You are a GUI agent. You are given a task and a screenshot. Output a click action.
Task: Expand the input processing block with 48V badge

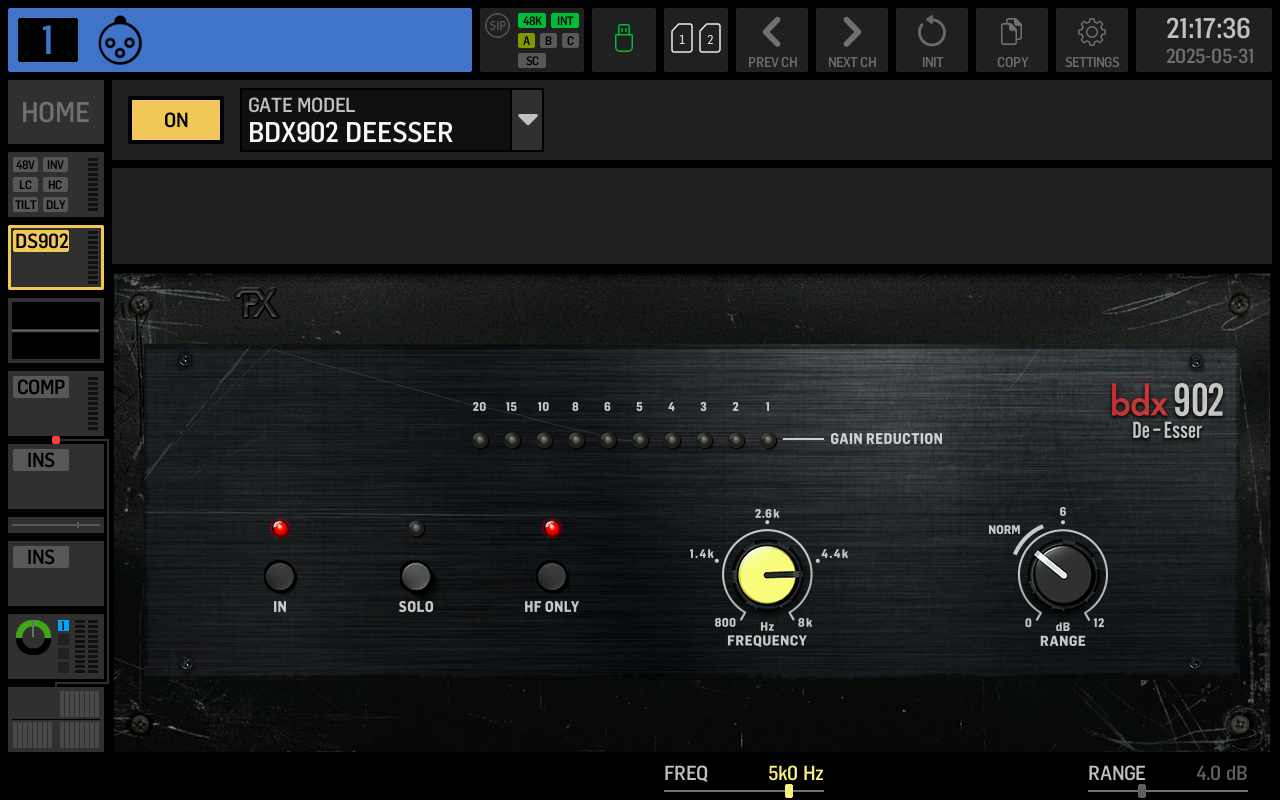pyautogui.click(x=55, y=184)
